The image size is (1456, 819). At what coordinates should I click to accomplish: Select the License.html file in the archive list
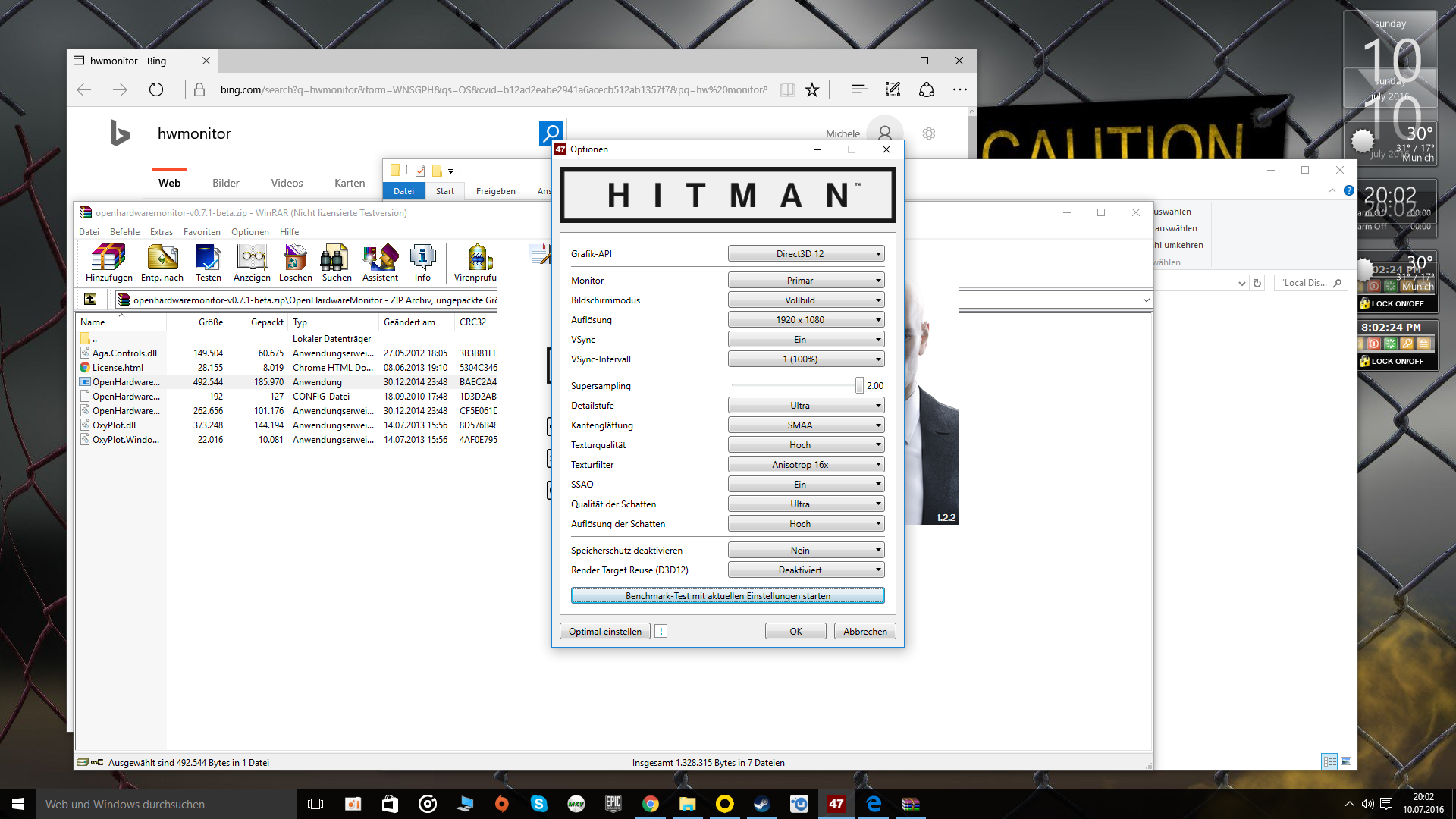pos(118,368)
